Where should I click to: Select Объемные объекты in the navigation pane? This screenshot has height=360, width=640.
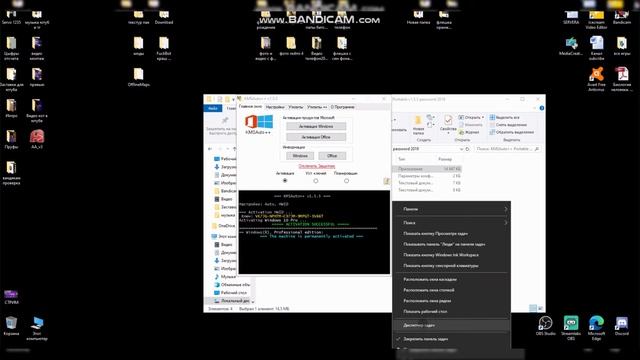232,285
